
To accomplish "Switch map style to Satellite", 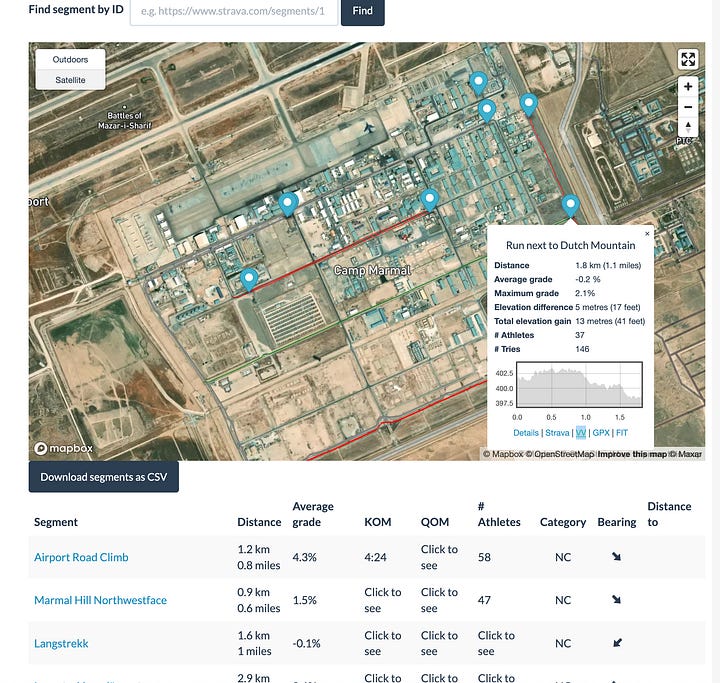I will 70,80.
